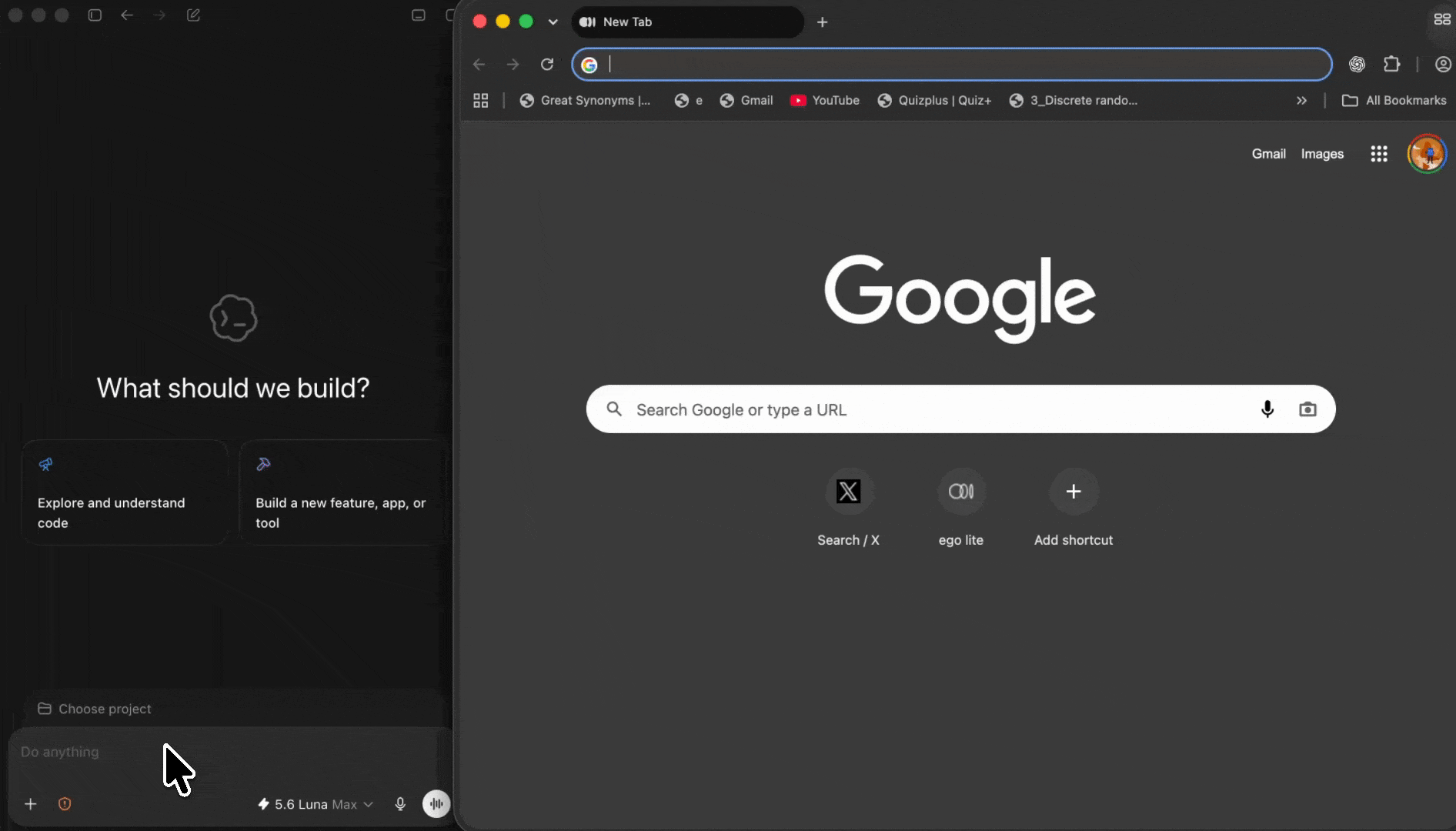1456x831 pixels.
Task: Expand hidden bookmarks with double chevron
Action: click(1301, 101)
